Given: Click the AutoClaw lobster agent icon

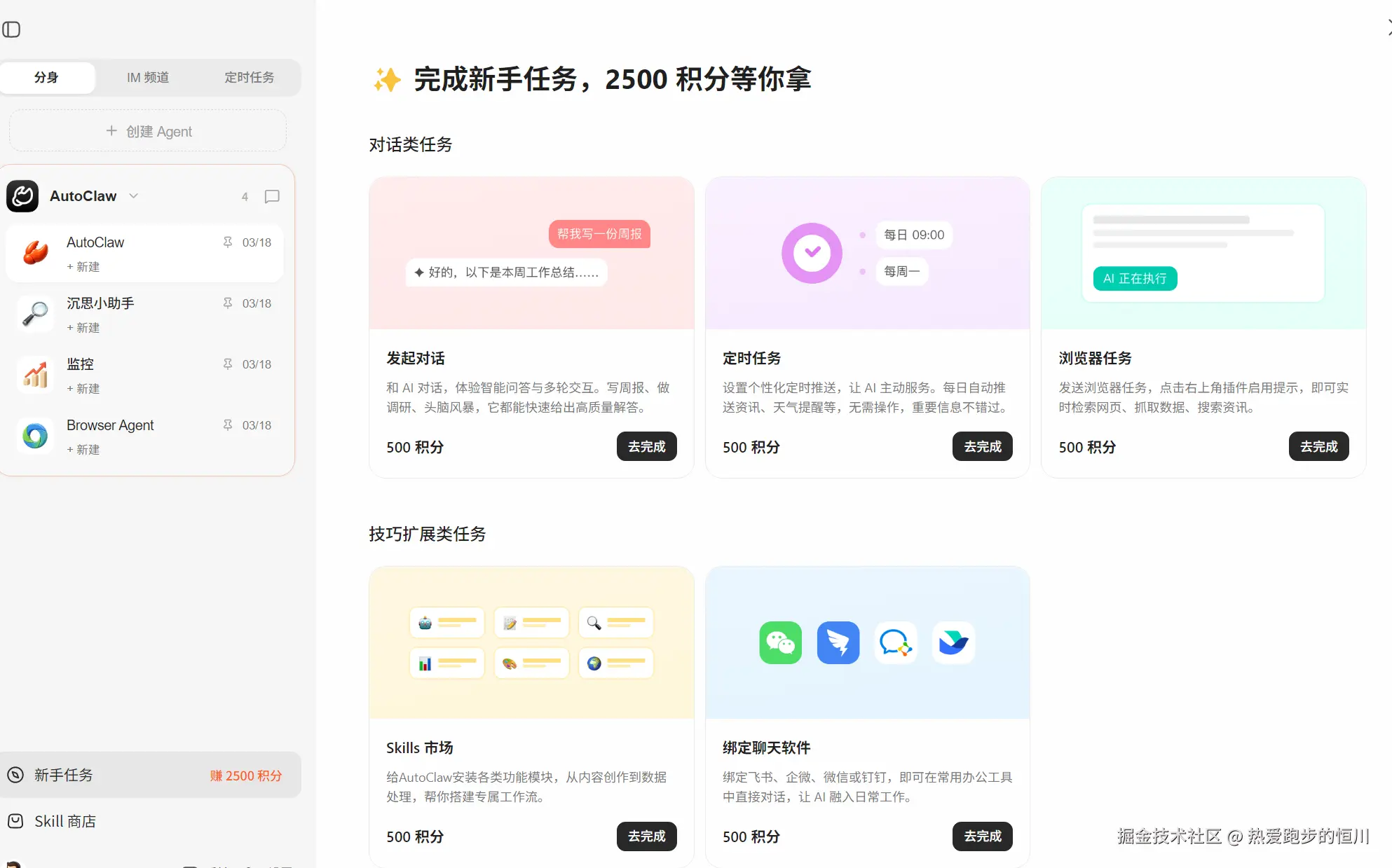Looking at the screenshot, I should point(36,253).
